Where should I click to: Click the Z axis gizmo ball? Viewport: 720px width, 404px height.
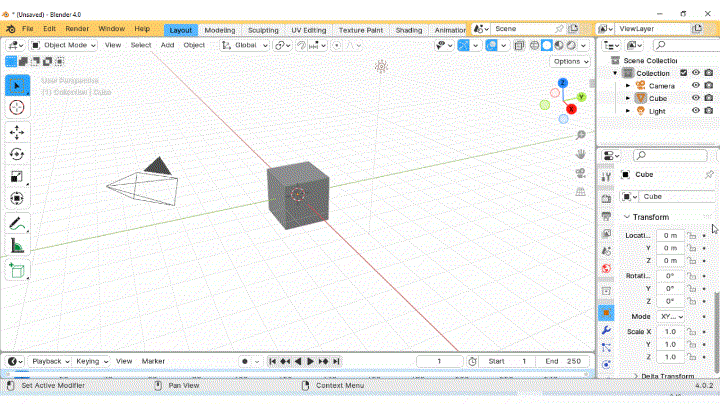click(562, 83)
